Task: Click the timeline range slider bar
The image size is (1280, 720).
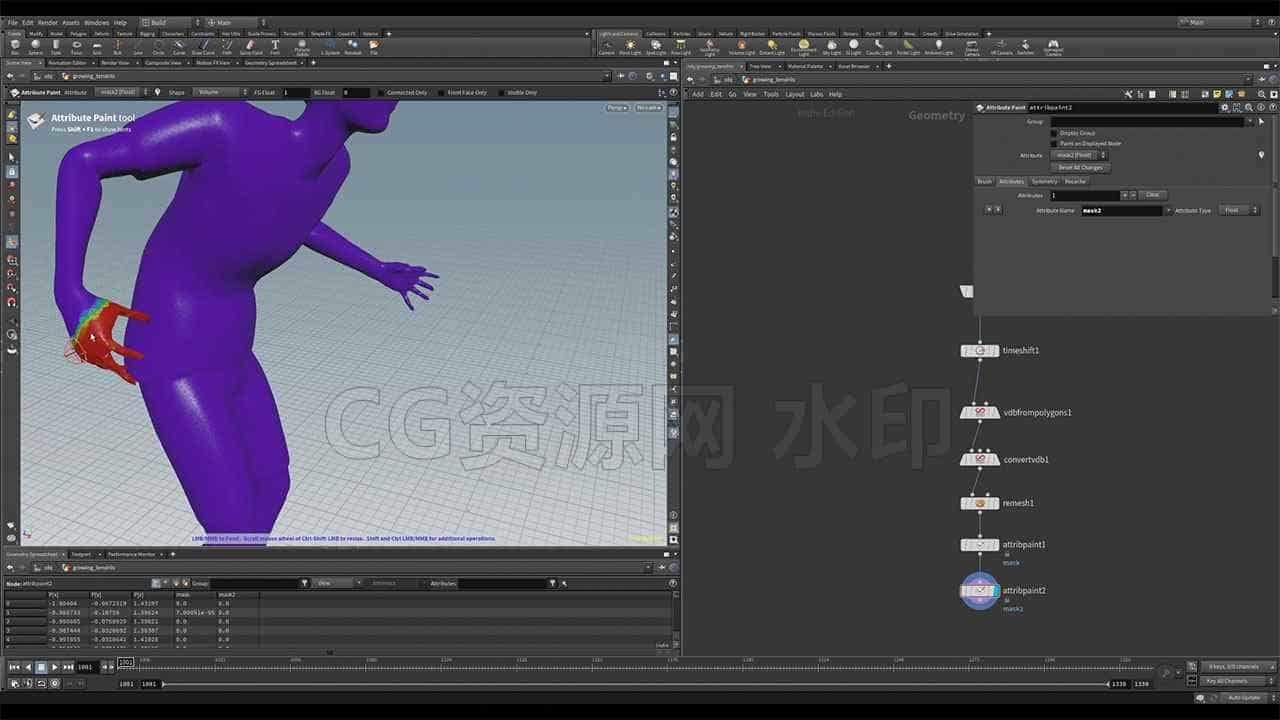Action: point(636,684)
